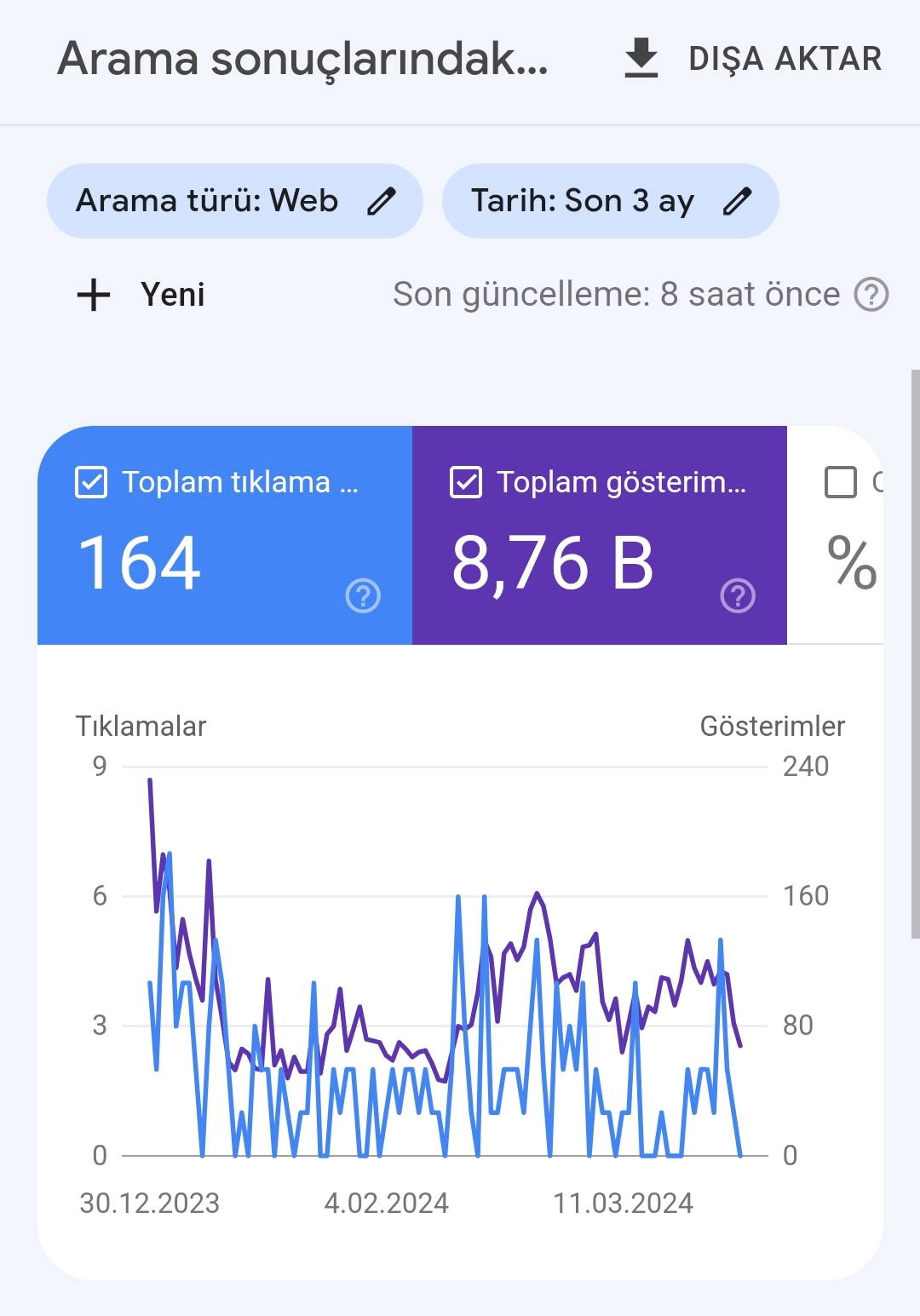Click the DIŞA AKTAR export button
The width and height of the screenshot is (920, 1316).
[753, 59]
